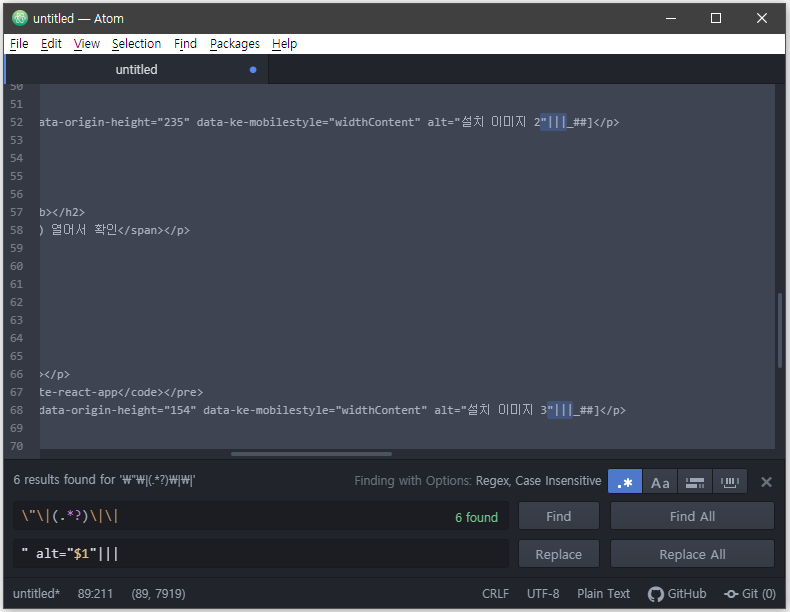Image resolution: width=790 pixels, height=612 pixels.
Task: Toggle the Whole Word option
Action: pyautogui.click(x=730, y=482)
